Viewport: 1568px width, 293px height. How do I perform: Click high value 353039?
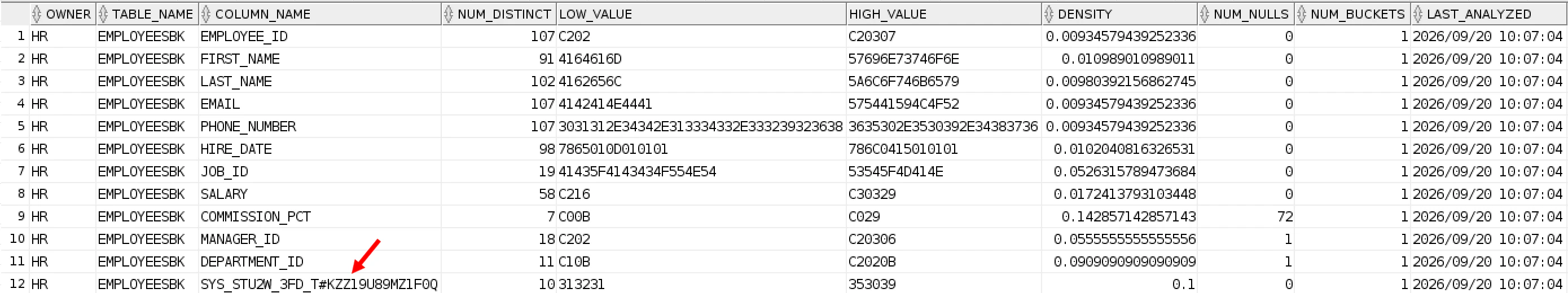[x=872, y=284]
